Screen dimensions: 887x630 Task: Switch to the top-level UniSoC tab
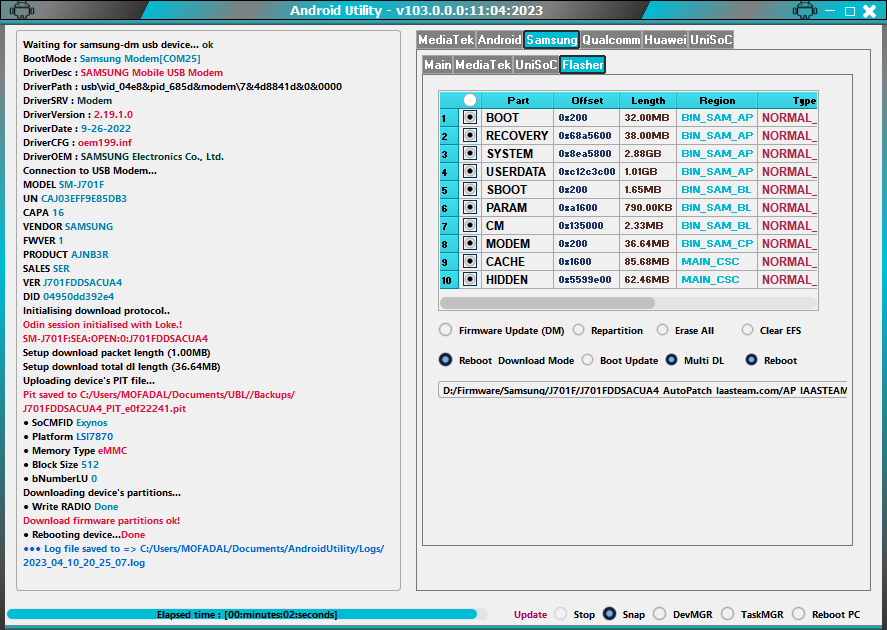click(x=711, y=40)
